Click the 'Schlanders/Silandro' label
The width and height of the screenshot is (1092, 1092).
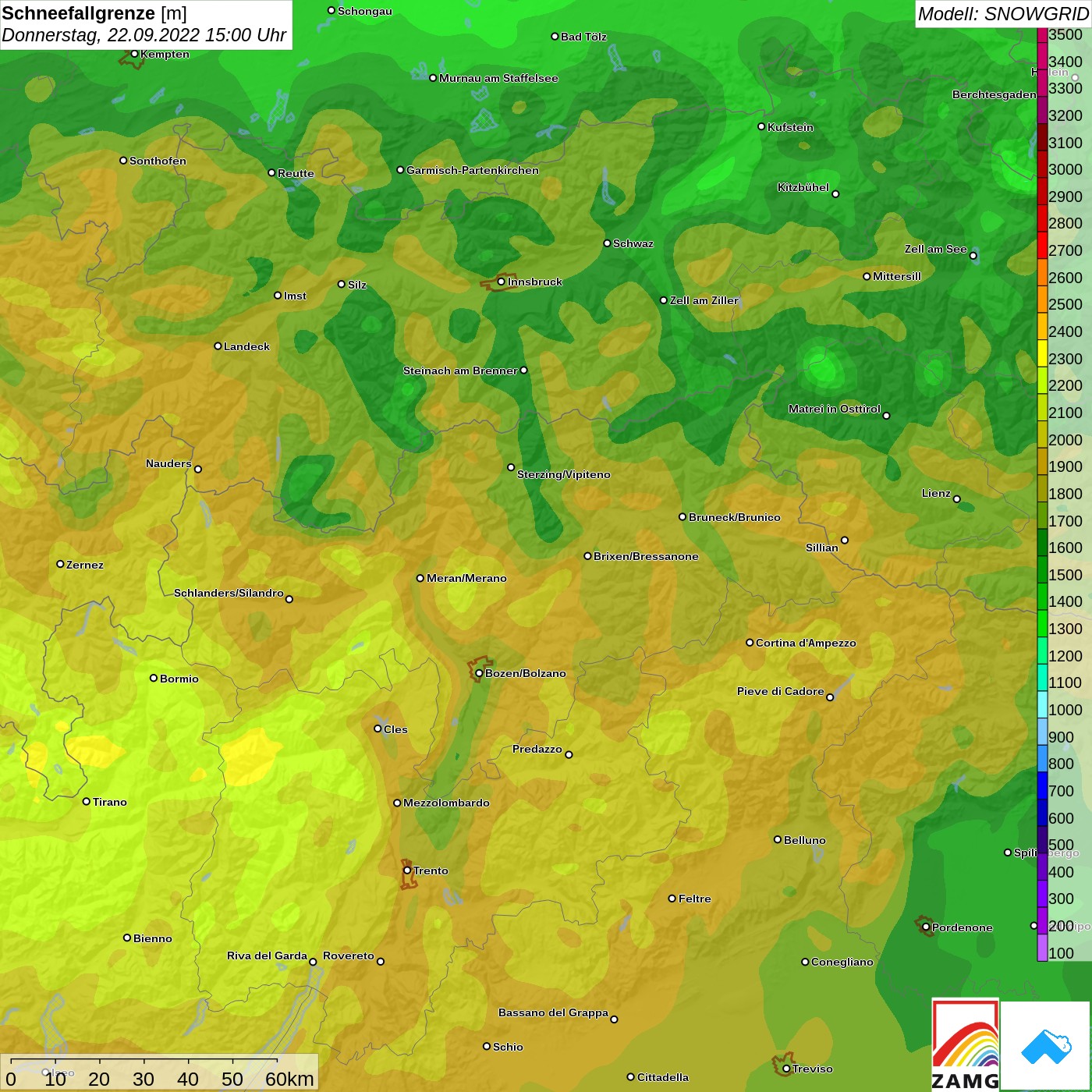[229, 593]
